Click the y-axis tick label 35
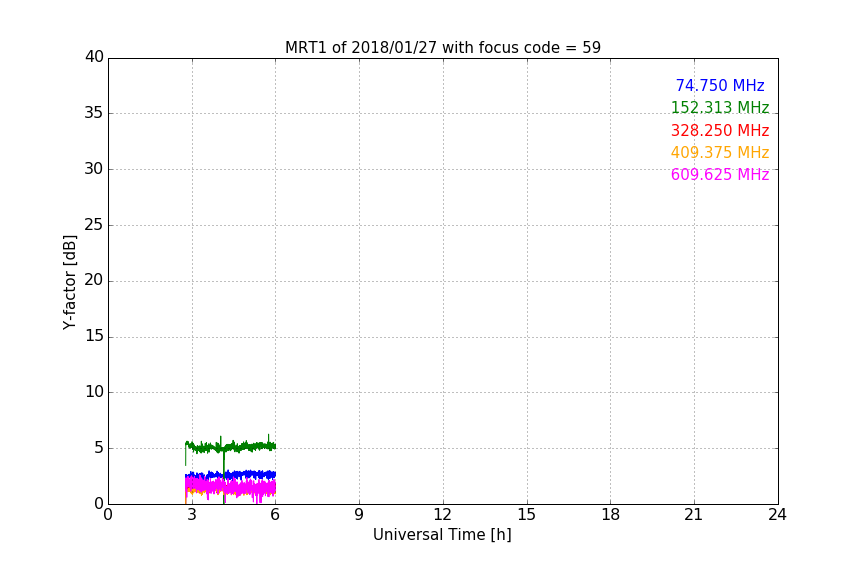The image size is (864, 576). tap(94, 113)
